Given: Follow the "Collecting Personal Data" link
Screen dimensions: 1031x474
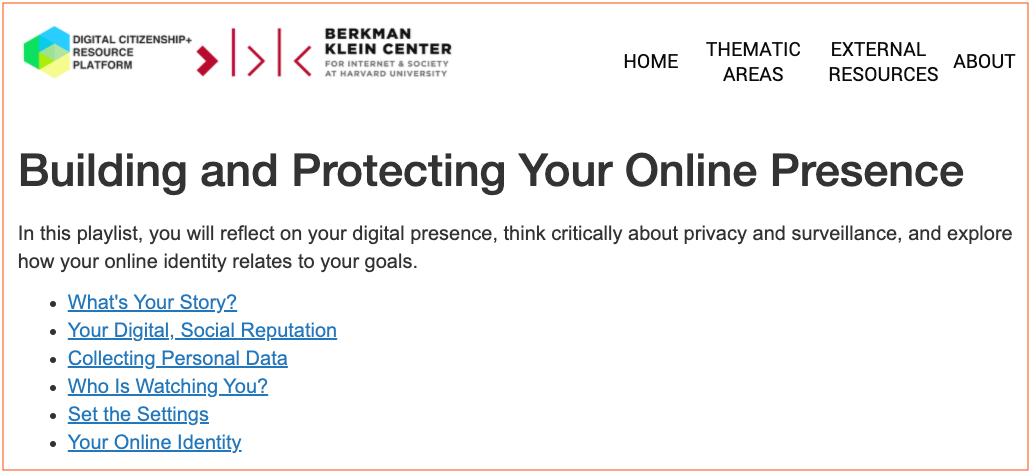Looking at the screenshot, I should [x=177, y=358].
